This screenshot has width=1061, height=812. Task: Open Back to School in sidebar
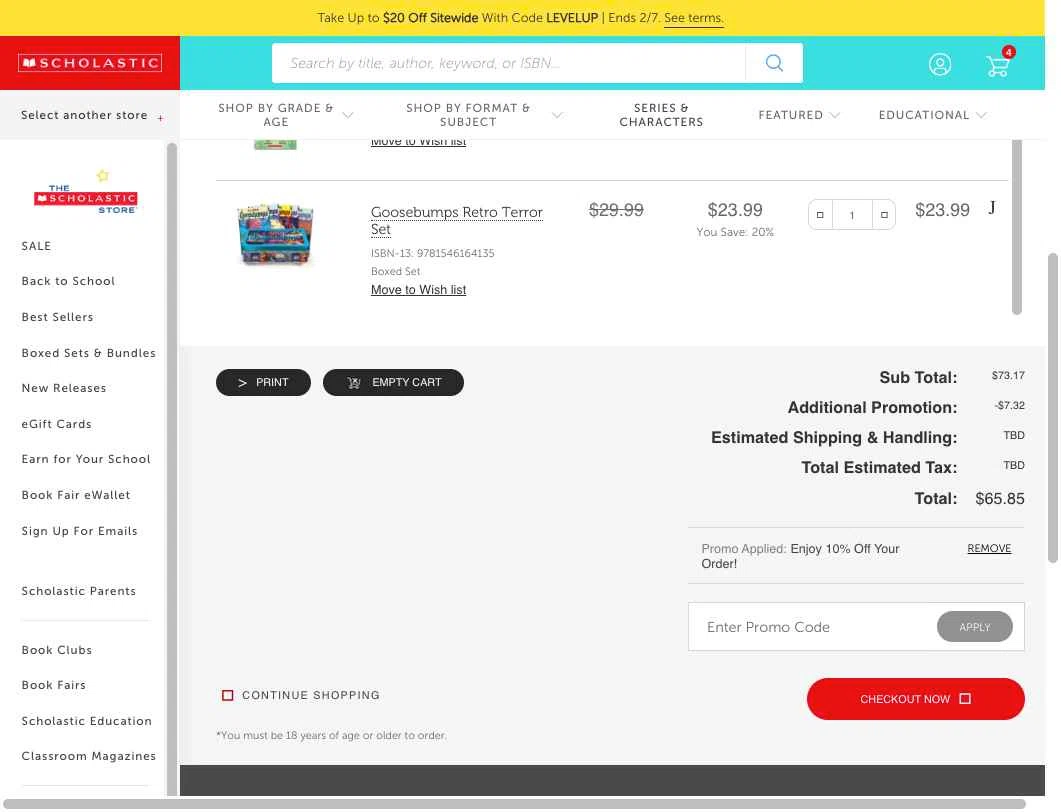pyautogui.click(x=68, y=281)
